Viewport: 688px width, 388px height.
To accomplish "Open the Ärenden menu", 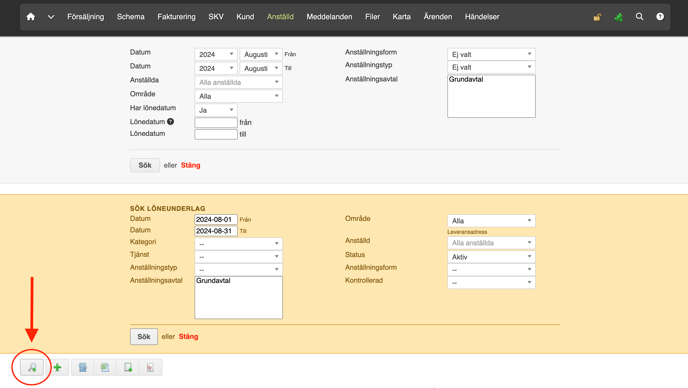I will pyautogui.click(x=437, y=17).
